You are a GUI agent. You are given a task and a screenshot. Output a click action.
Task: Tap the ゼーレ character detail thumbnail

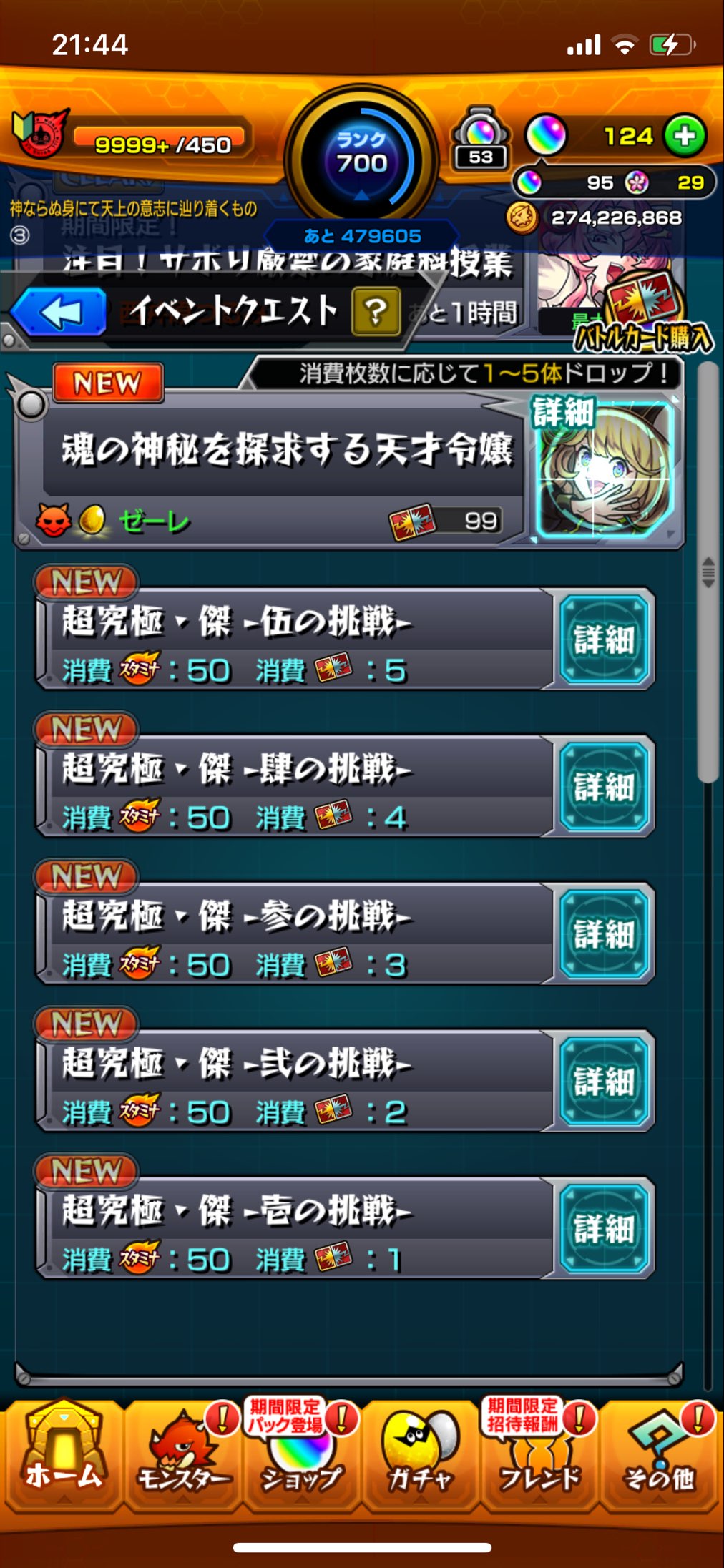point(605,470)
